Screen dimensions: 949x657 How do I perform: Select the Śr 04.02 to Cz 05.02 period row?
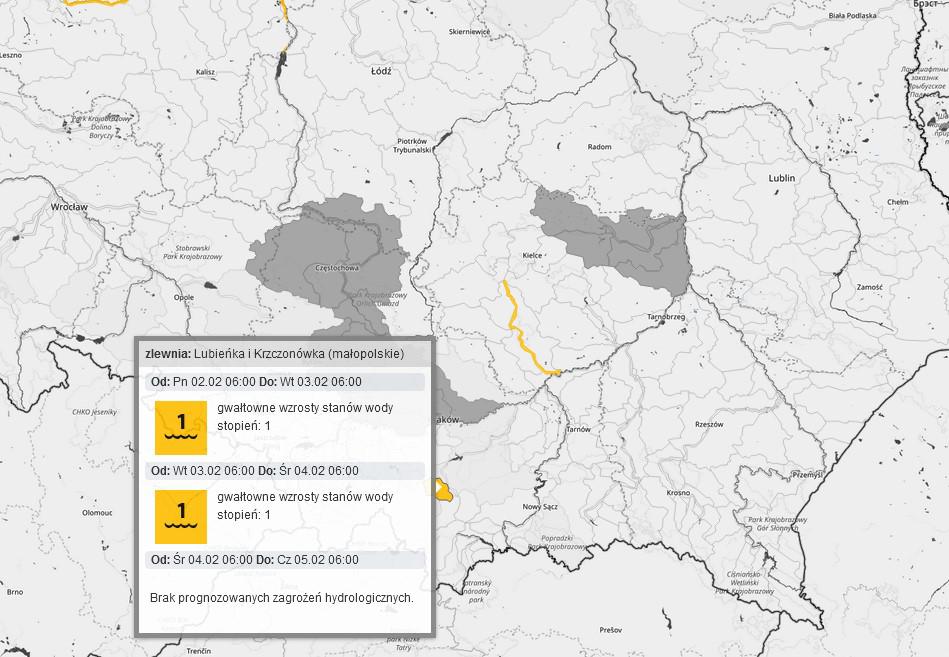click(x=285, y=560)
